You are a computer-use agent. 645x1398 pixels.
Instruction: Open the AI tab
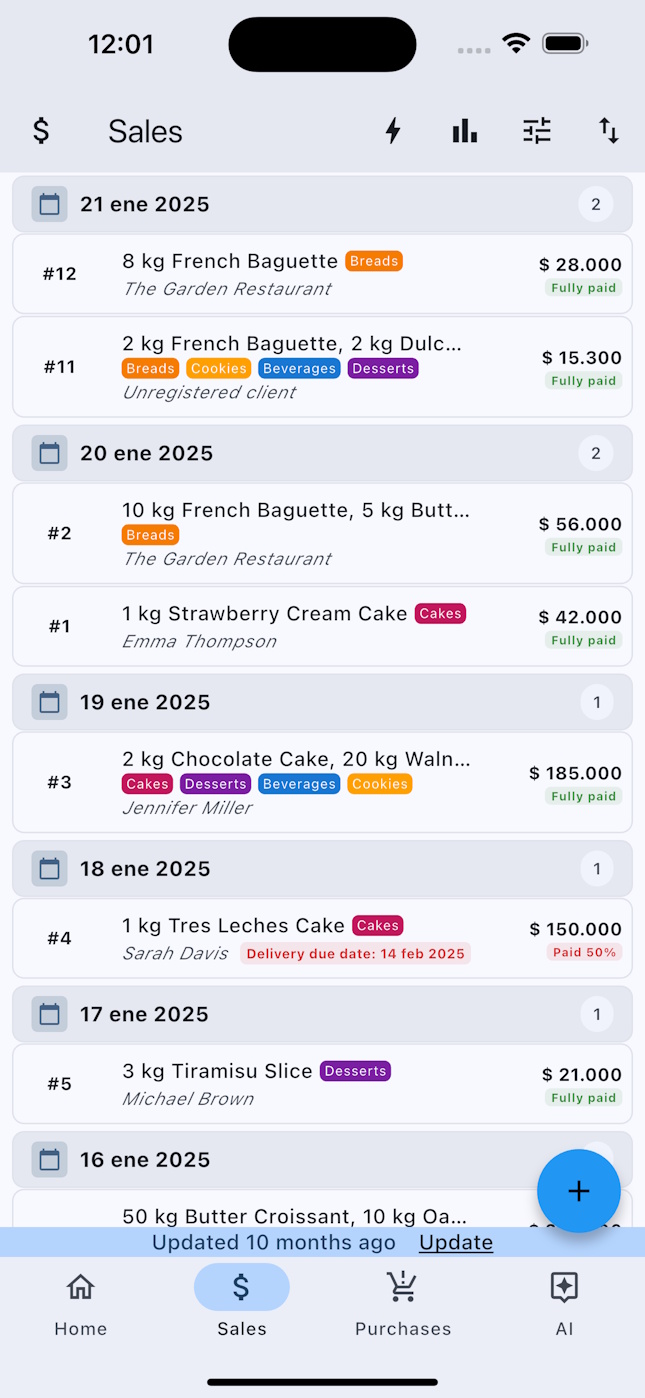point(564,1304)
